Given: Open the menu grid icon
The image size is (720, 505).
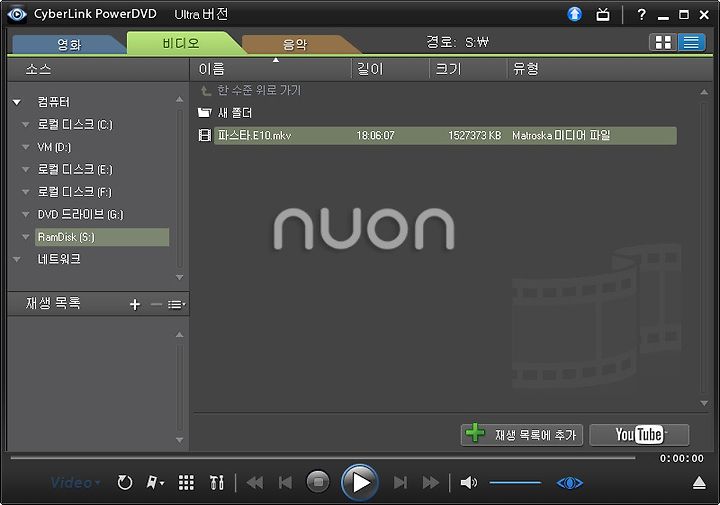Looking at the screenshot, I should pos(186,483).
